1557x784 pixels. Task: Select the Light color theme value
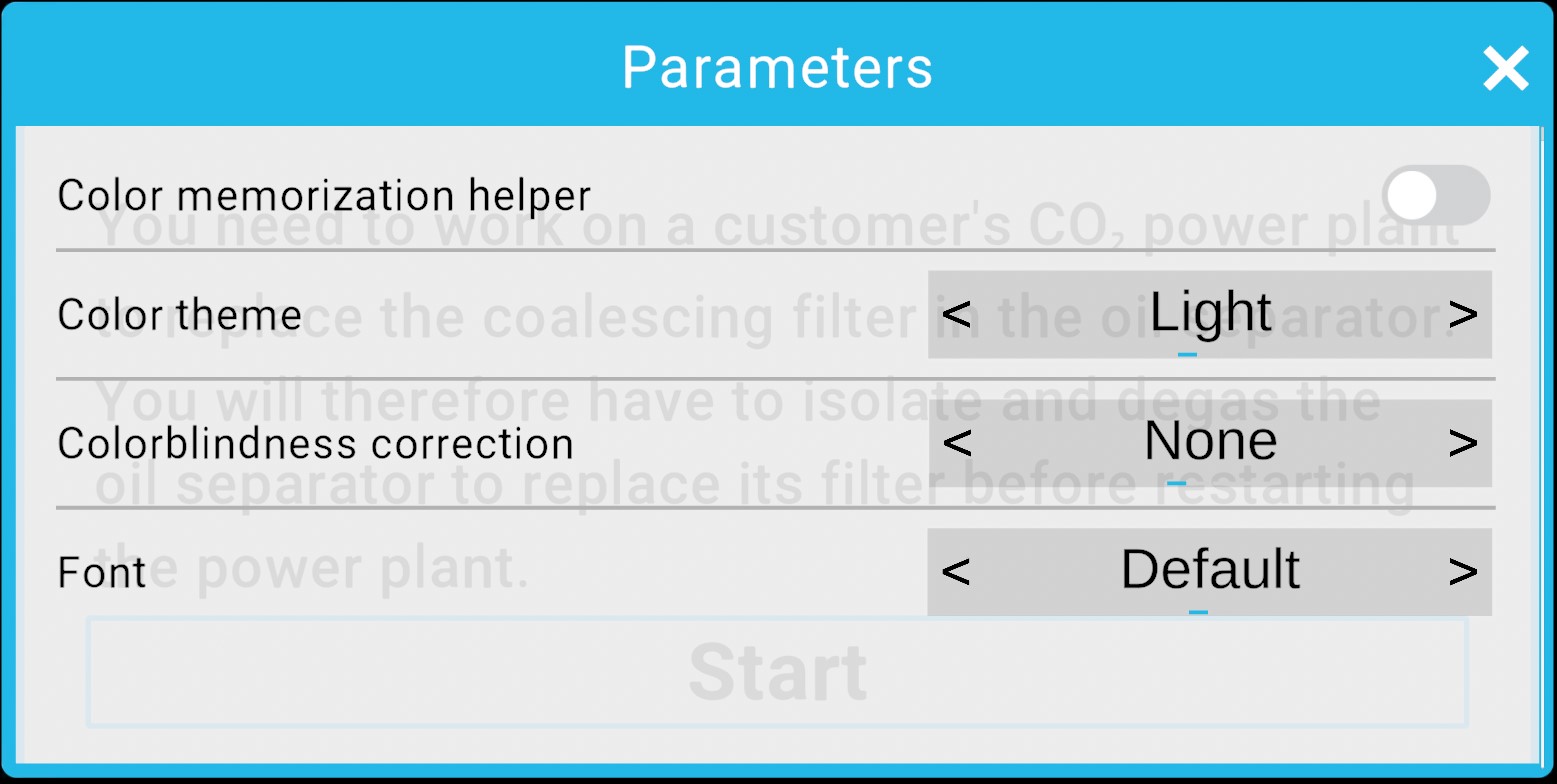(x=1210, y=314)
